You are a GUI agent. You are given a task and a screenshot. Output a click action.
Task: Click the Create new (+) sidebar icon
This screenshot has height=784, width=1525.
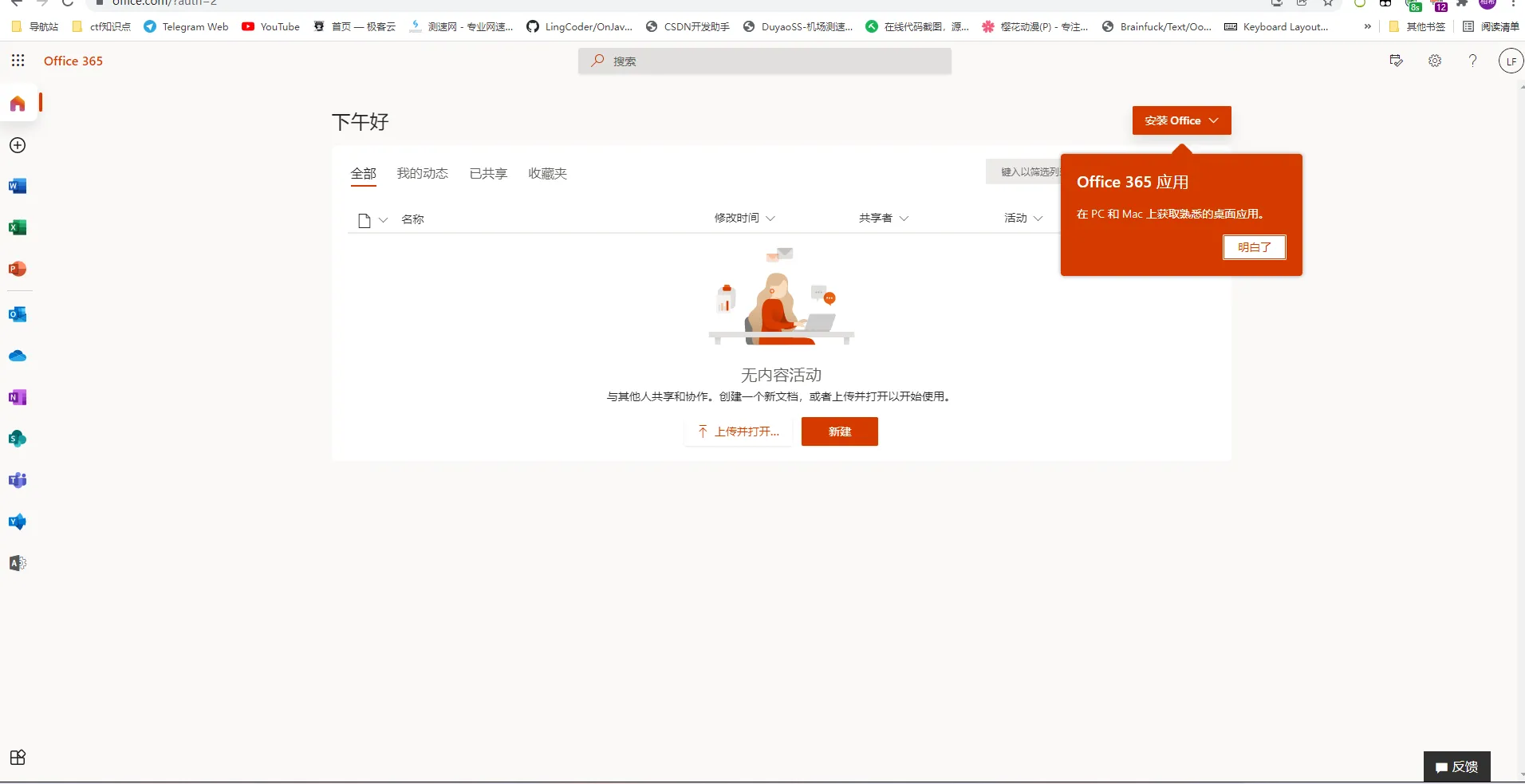pos(17,145)
